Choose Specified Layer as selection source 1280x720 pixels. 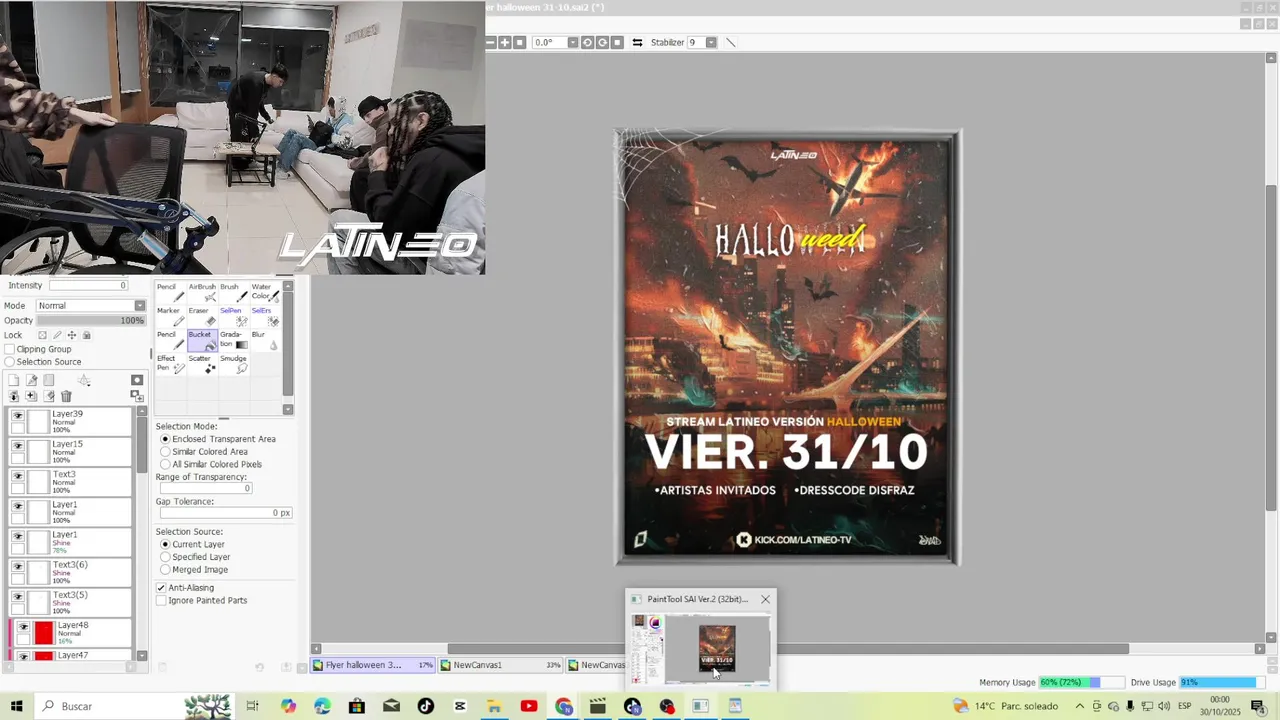(x=165, y=557)
